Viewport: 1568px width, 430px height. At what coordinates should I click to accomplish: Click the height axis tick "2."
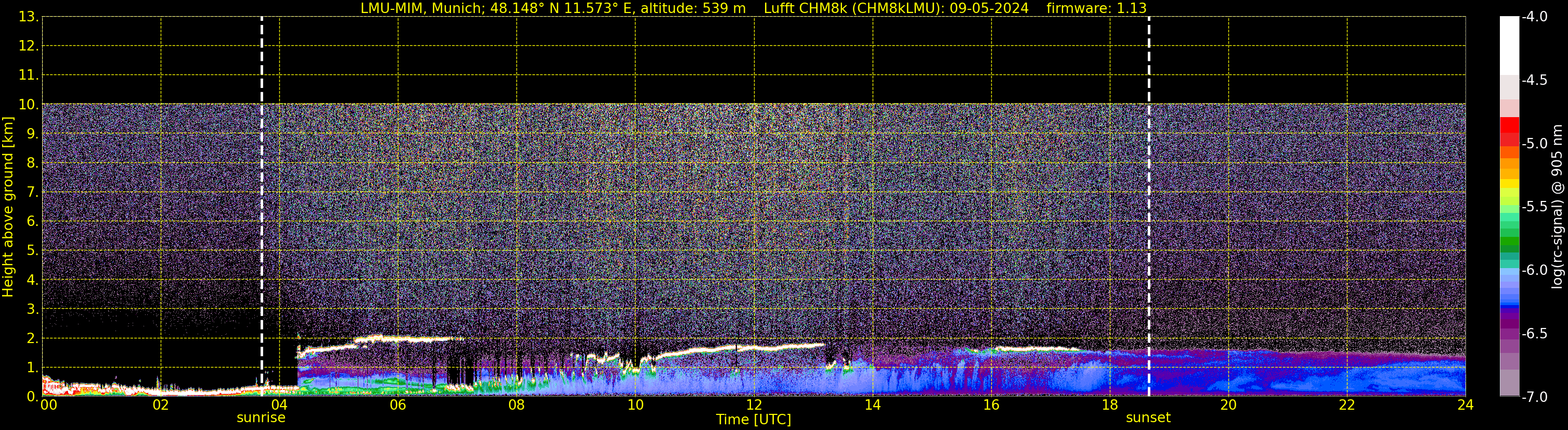(x=32, y=339)
